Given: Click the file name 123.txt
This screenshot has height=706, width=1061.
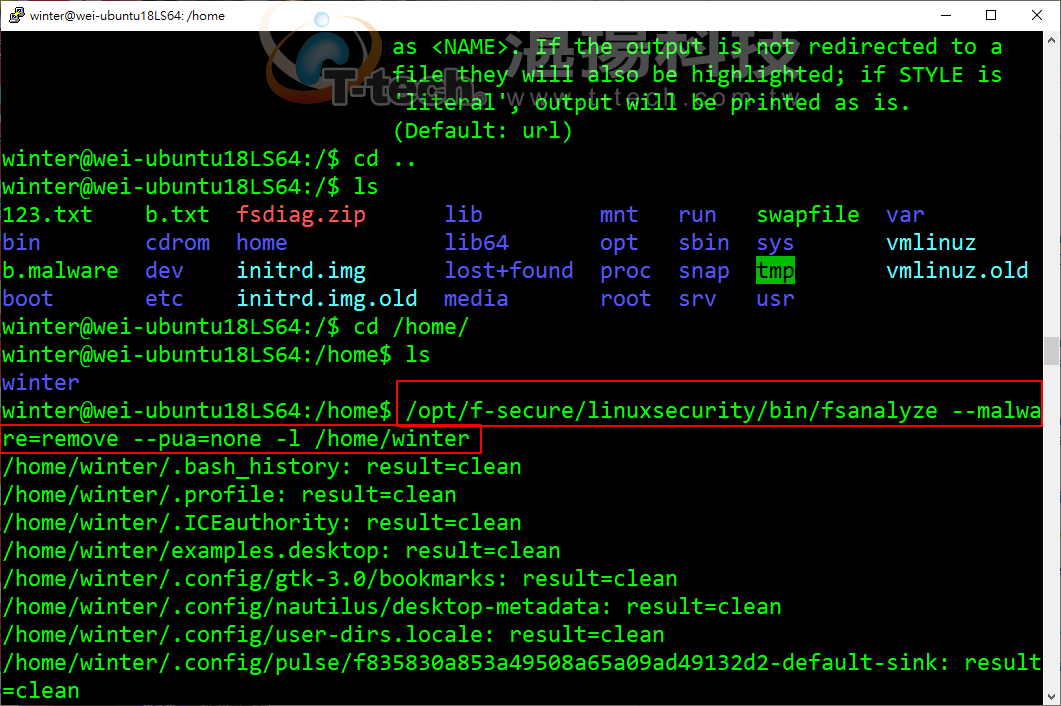Looking at the screenshot, I should [47, 215].
